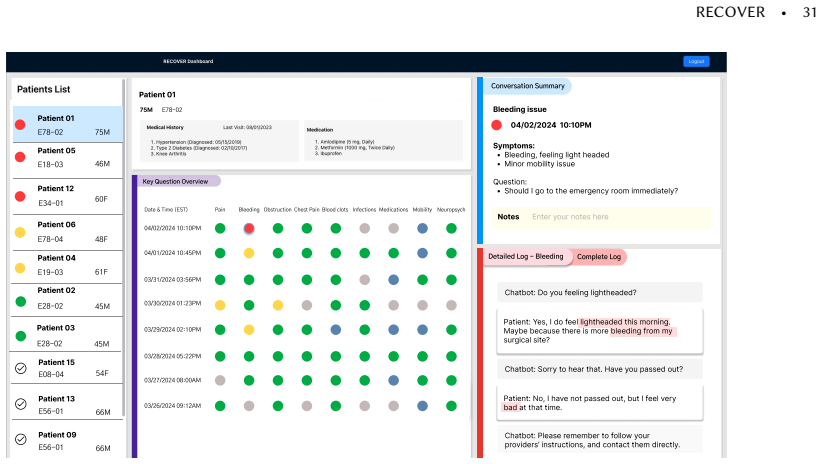Open the Complete Log tab
Image resolution: width=822 pixels, height=464 pixels.
click(x=599, y=256)
